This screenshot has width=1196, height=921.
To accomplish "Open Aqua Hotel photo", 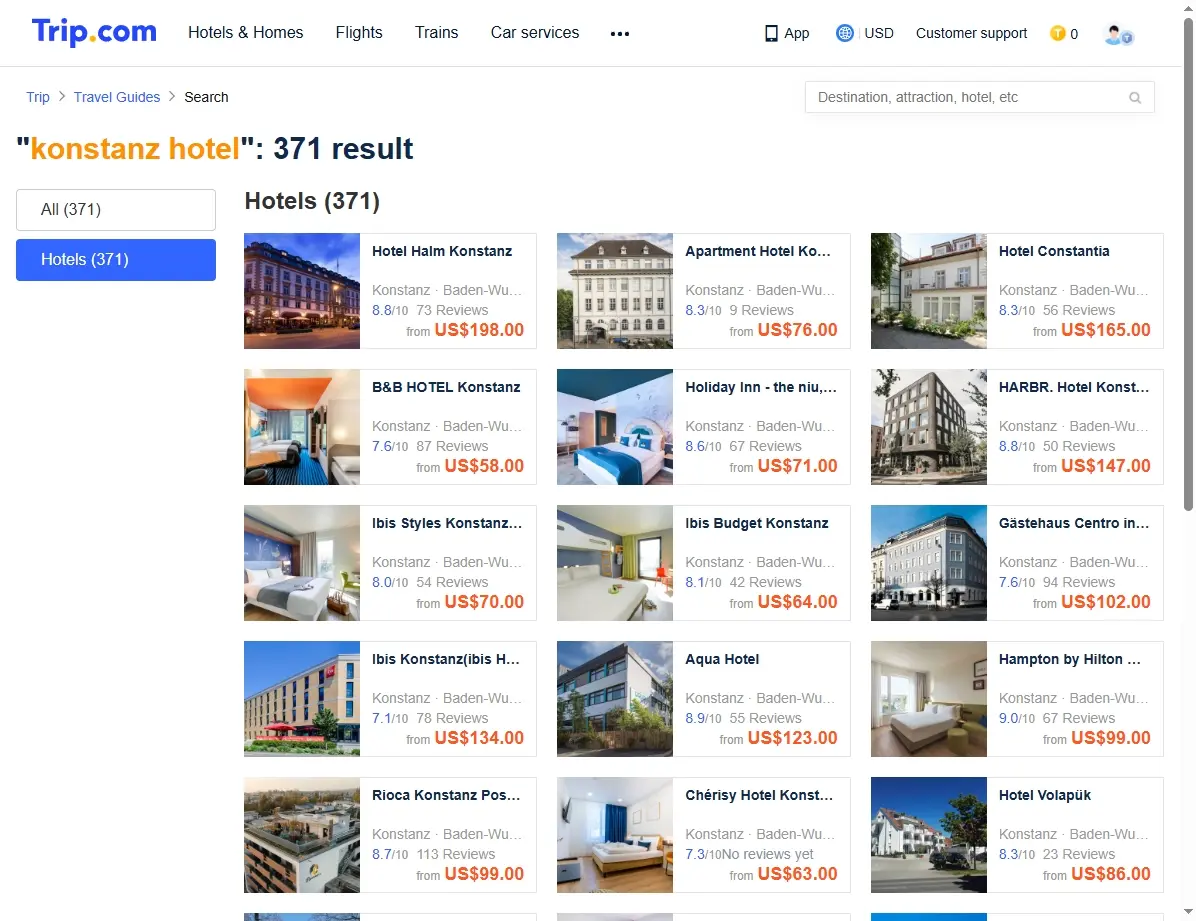I will point(615,699).
